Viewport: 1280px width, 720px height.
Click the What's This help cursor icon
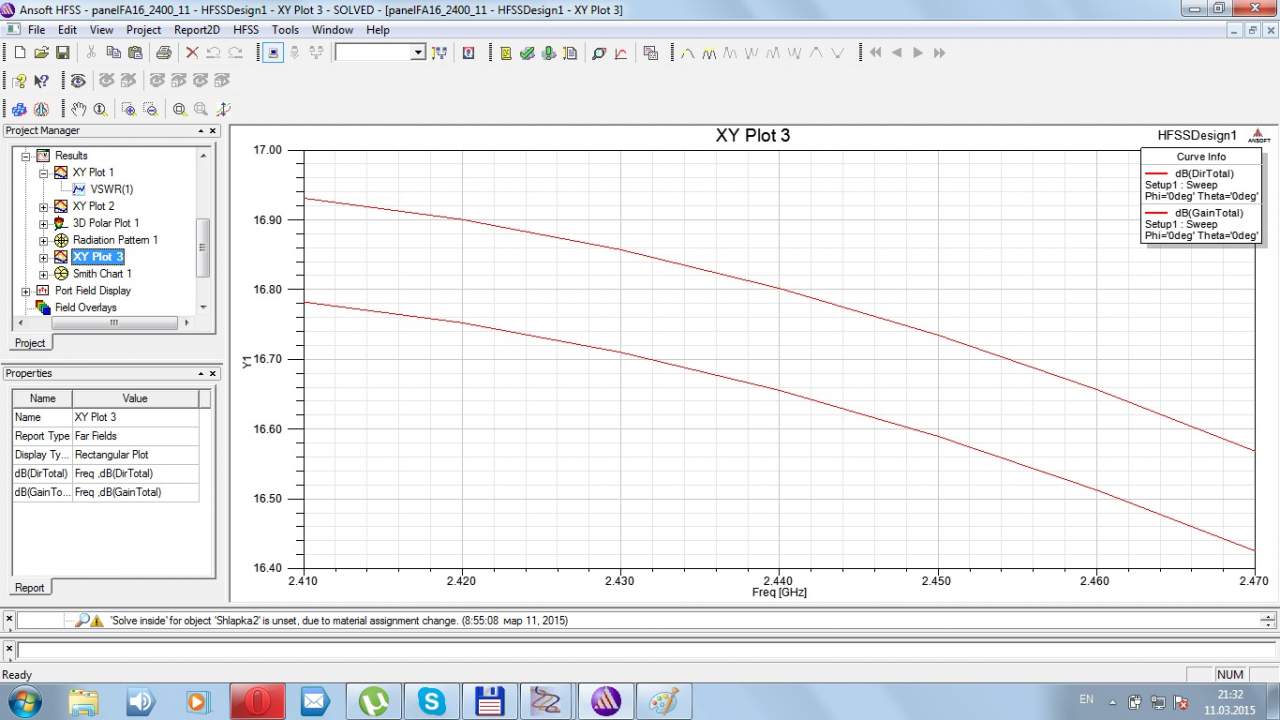[x=41, y=81]
